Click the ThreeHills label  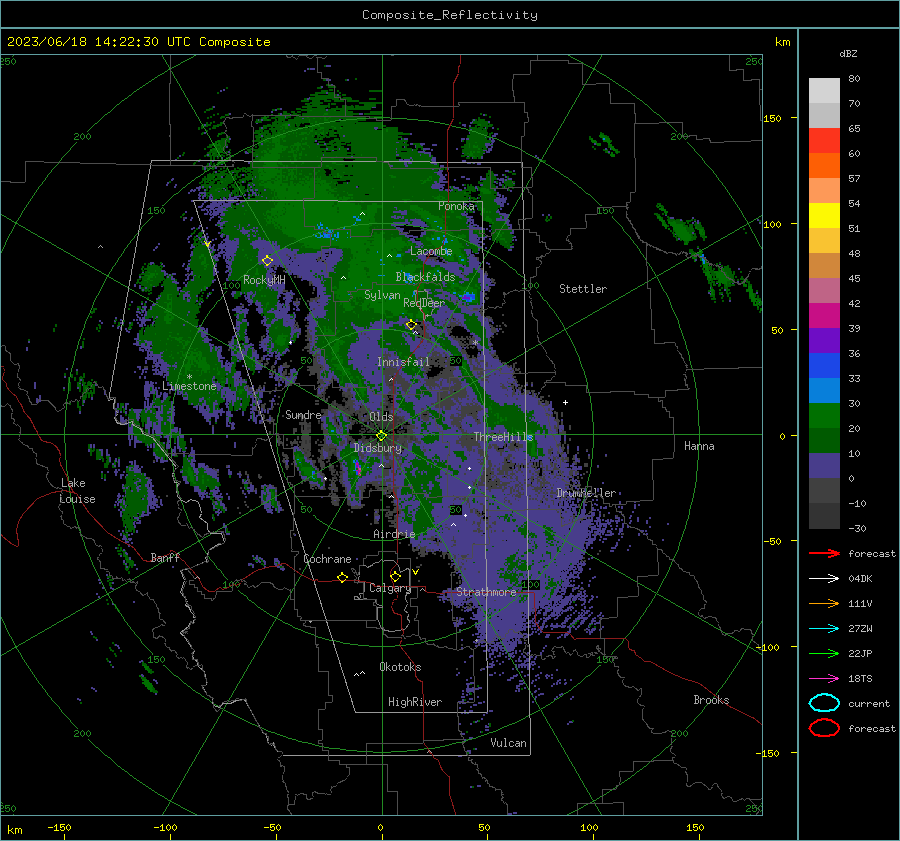503,437
